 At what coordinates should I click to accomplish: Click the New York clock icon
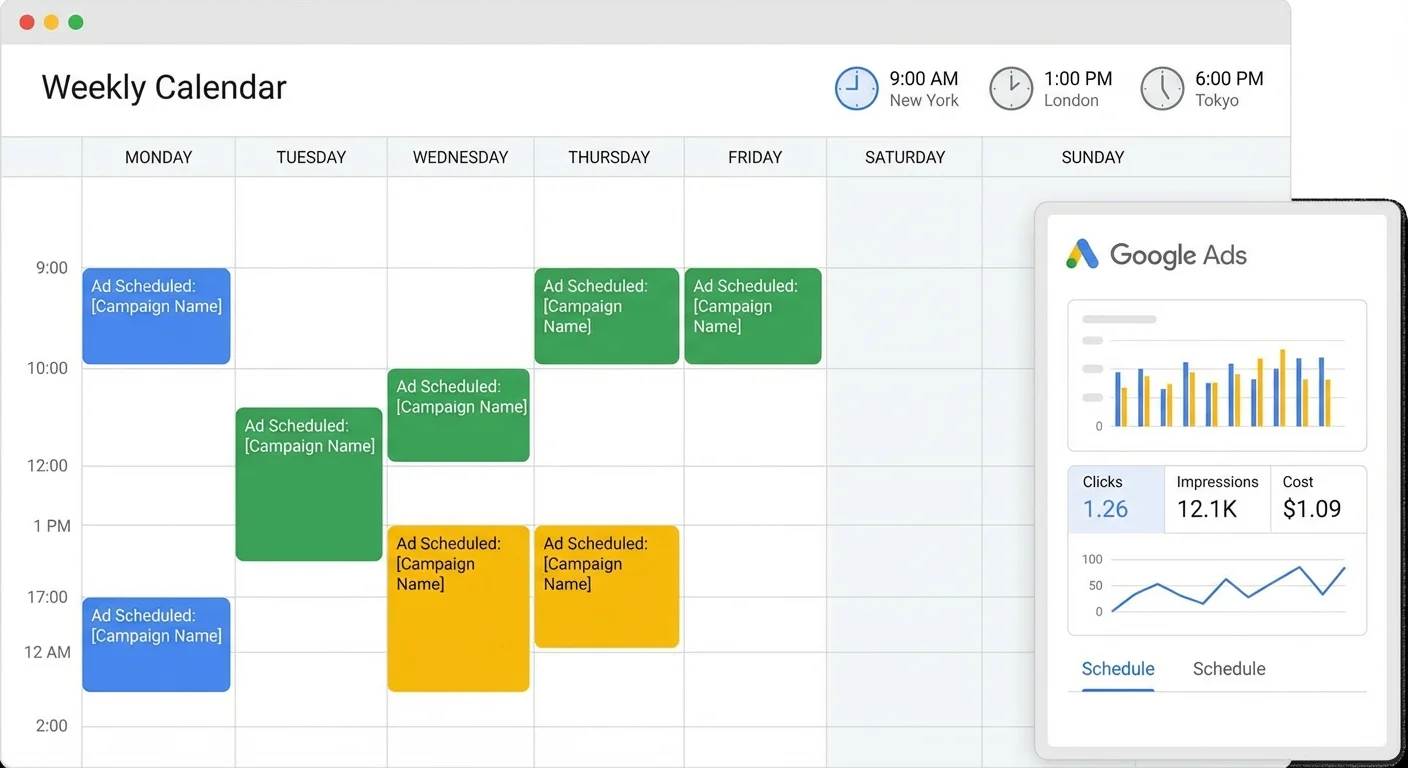point(856,88)
